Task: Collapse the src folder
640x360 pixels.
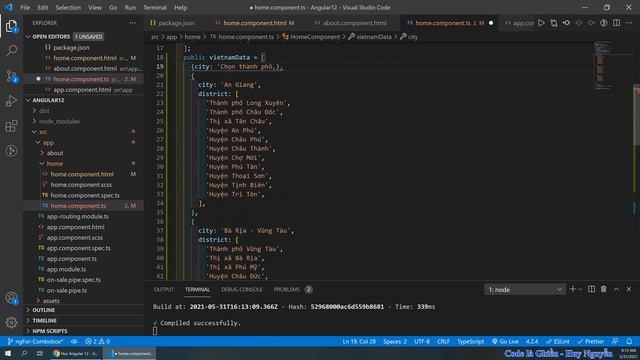Action: pos(43,132)
